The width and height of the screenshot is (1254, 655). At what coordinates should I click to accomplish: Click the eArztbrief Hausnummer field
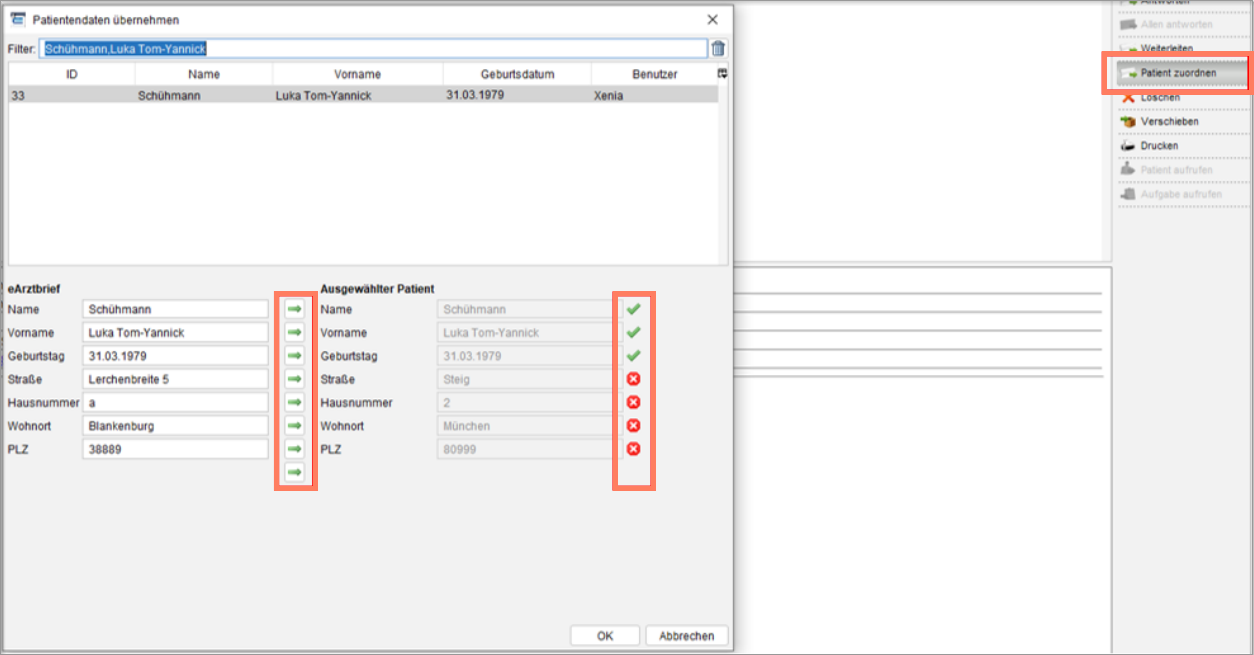coord(175,402)
